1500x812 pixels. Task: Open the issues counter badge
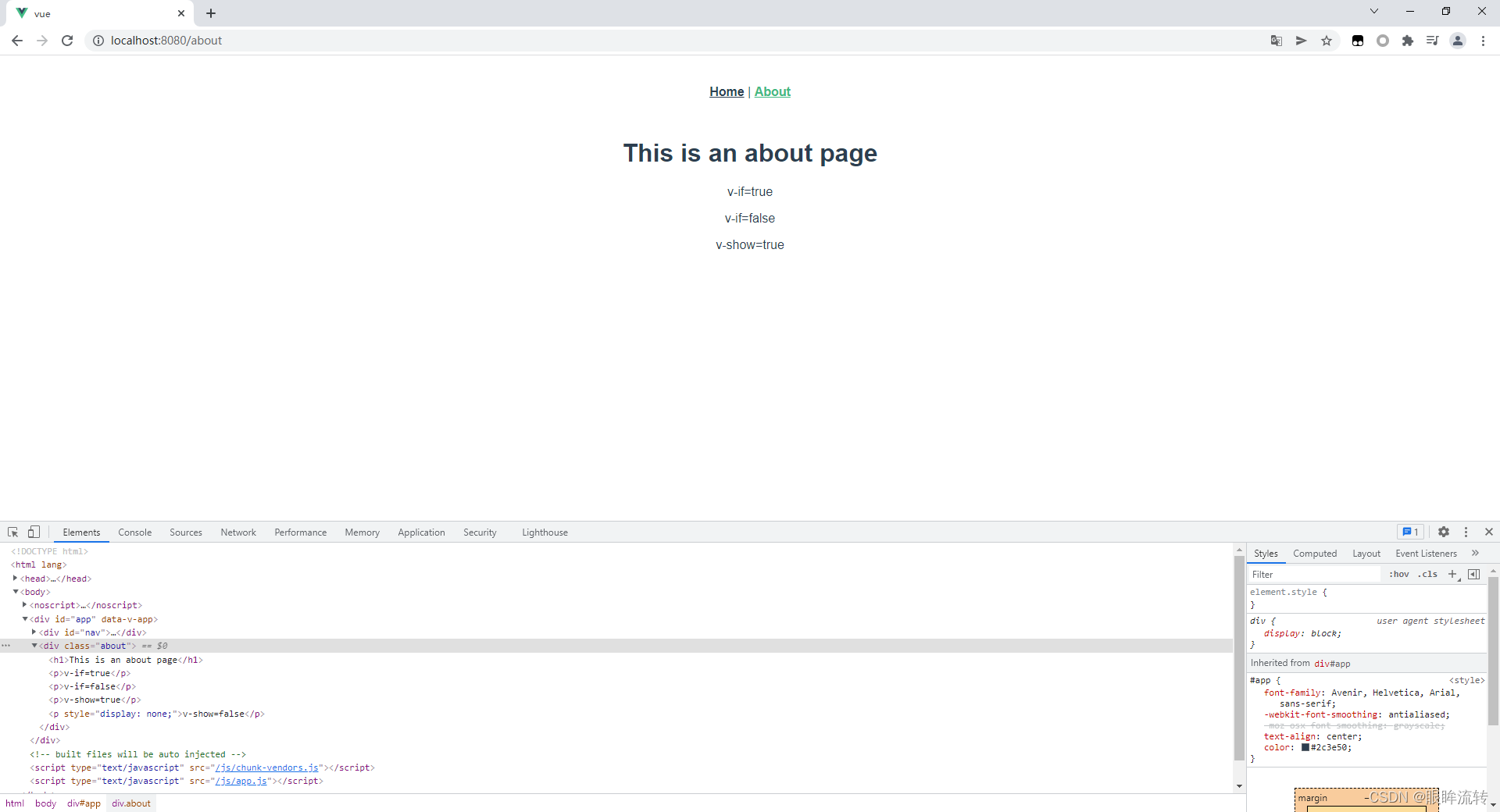click(x=1410, y=532)
